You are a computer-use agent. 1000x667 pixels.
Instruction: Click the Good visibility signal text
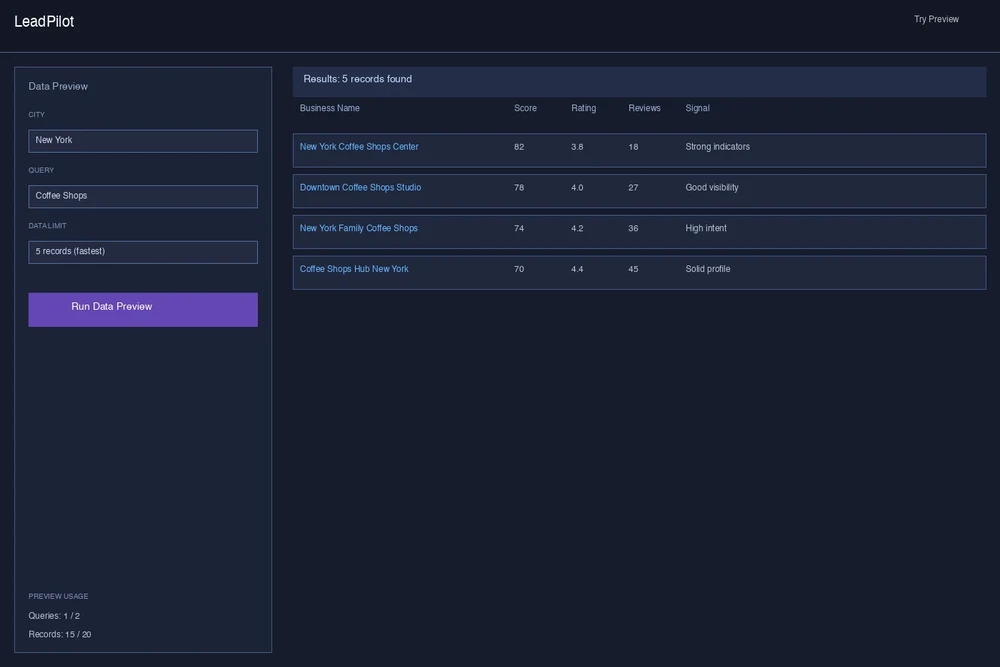tap(712, 187)
